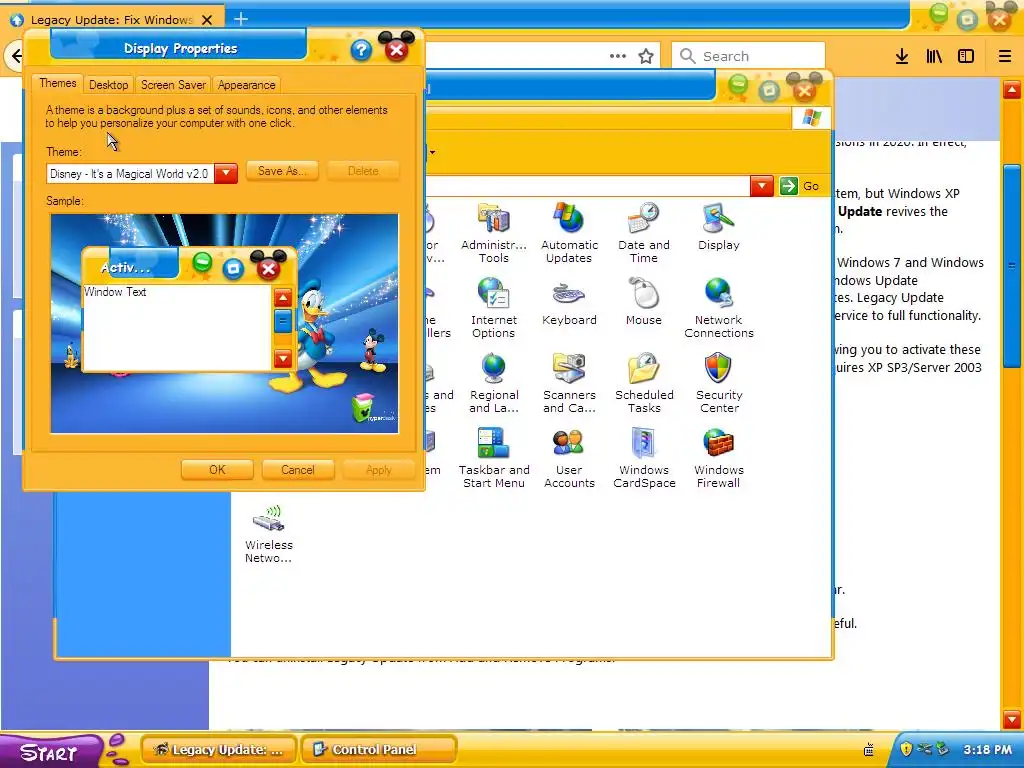Screen dimensions: 1024x768
Task: Bookmark page with the browser star icon
Action: [646, 56]
